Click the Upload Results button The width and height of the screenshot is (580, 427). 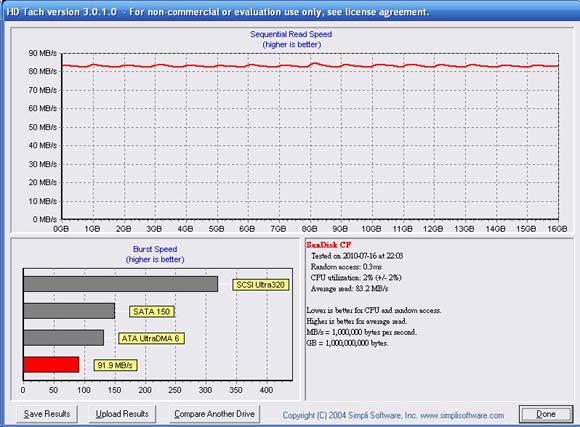point(122,414)
